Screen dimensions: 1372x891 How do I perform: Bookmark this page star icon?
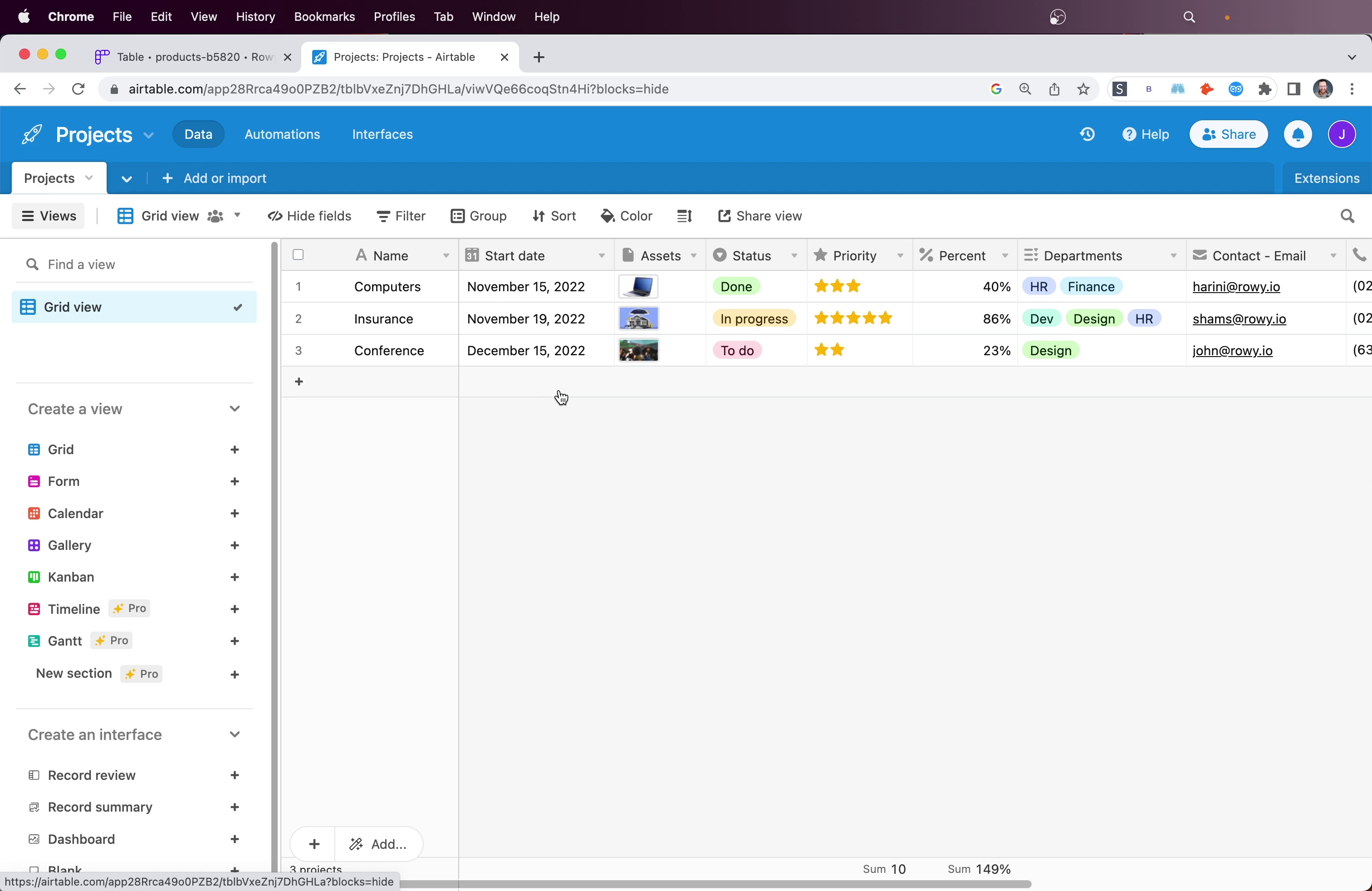pyautogui.click(x=1083, y=89)
